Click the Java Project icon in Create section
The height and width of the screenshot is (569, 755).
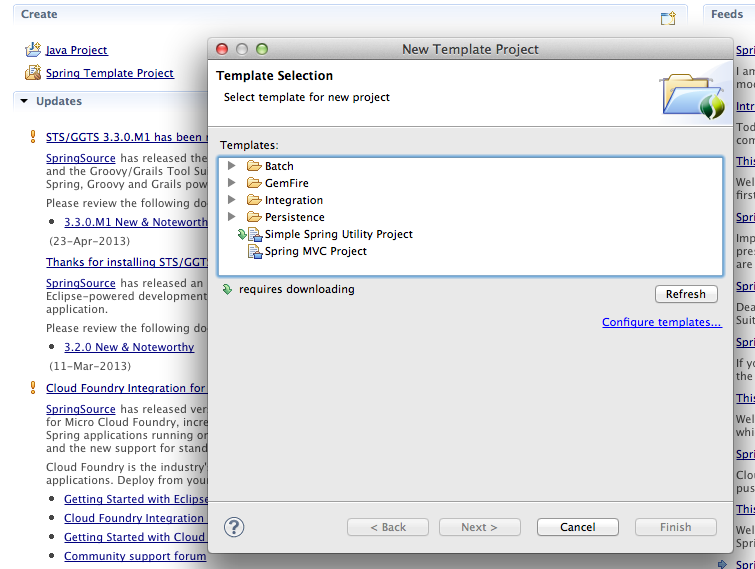pyautogui.click(x=33, y=49)
